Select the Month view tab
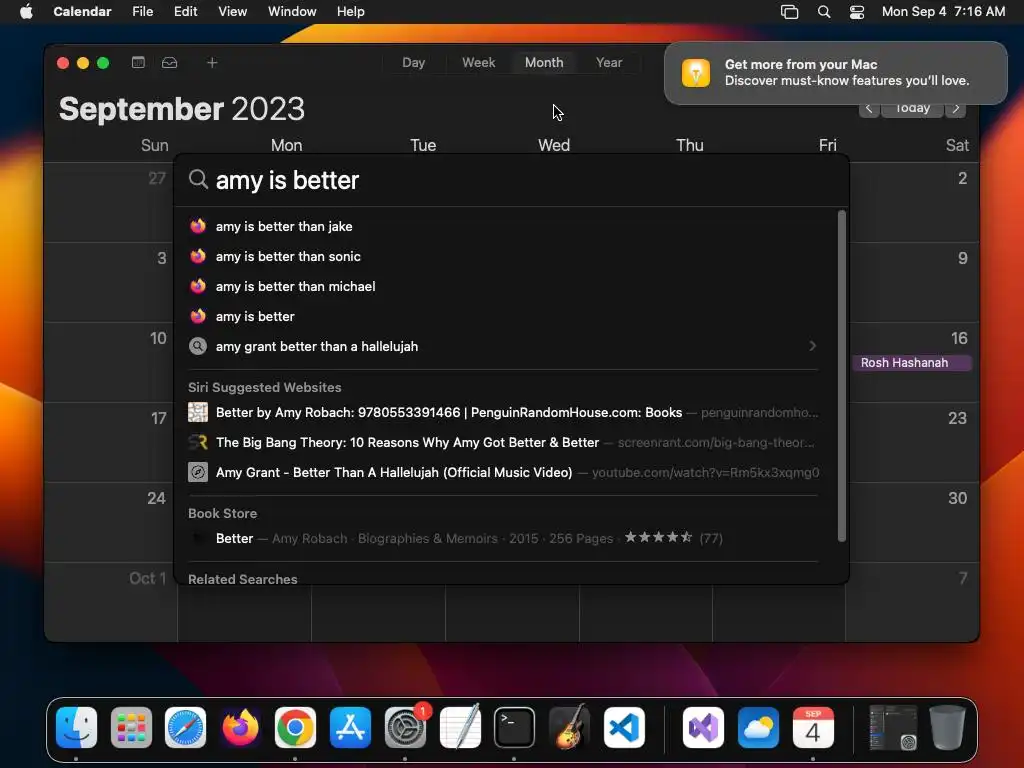Viewport: 1024px width, 768px height. [544, 63]
